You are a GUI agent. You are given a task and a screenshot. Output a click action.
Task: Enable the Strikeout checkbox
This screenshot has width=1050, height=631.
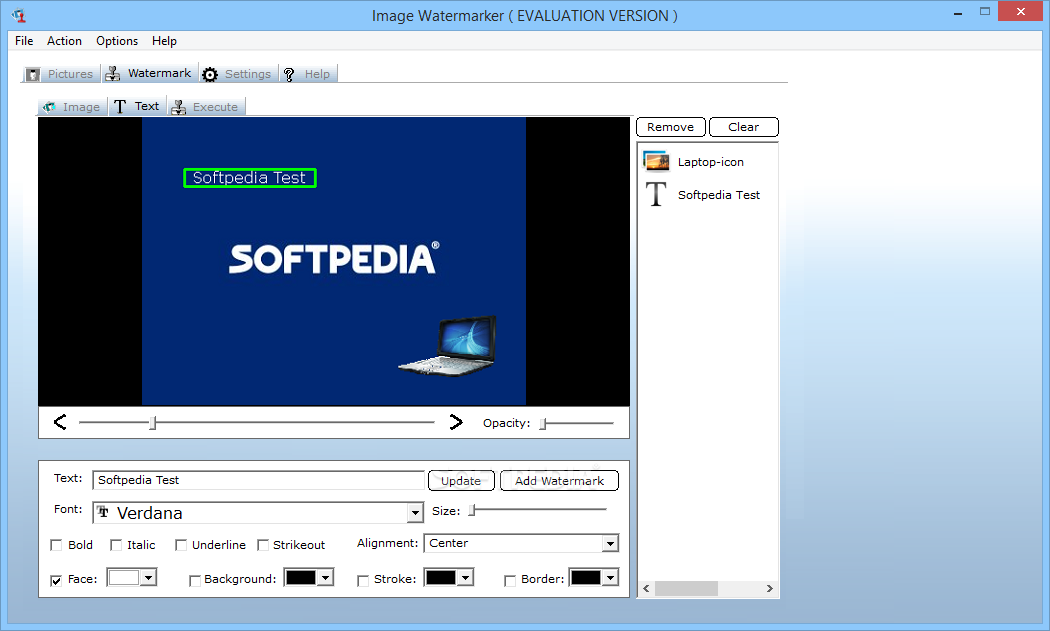pos(262,545)
